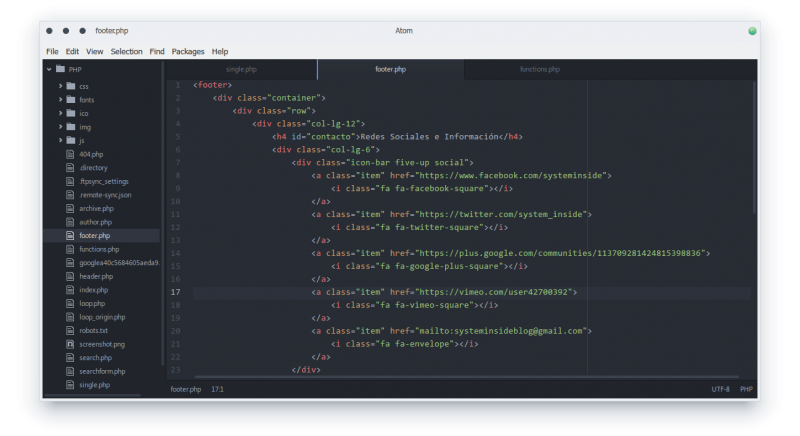Screen dimensions: 800x436
Task: Click the robots.txt file icon
Action: [x=70, y=330]
